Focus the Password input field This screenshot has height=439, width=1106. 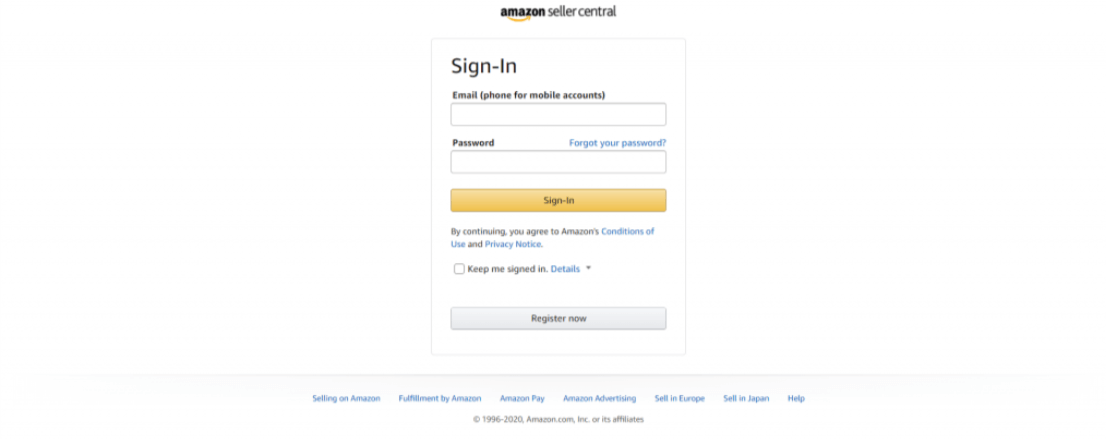pos(558,162)
